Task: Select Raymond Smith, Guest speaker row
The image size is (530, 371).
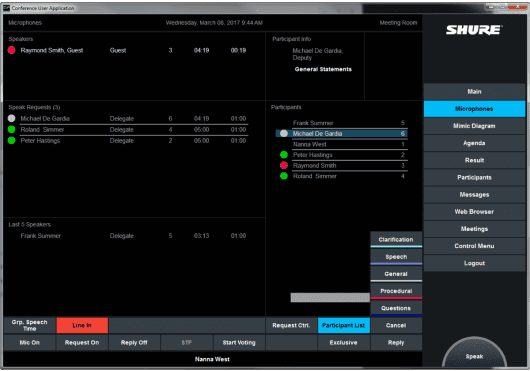Action: 128,50
